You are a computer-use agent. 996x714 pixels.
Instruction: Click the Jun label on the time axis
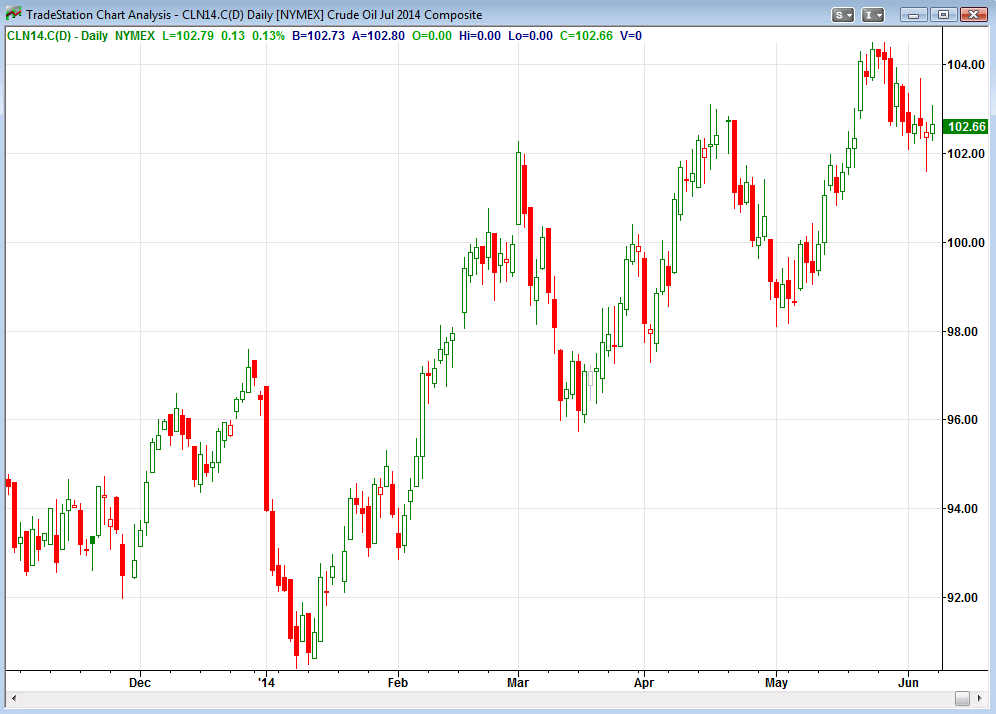click(908, 682)
